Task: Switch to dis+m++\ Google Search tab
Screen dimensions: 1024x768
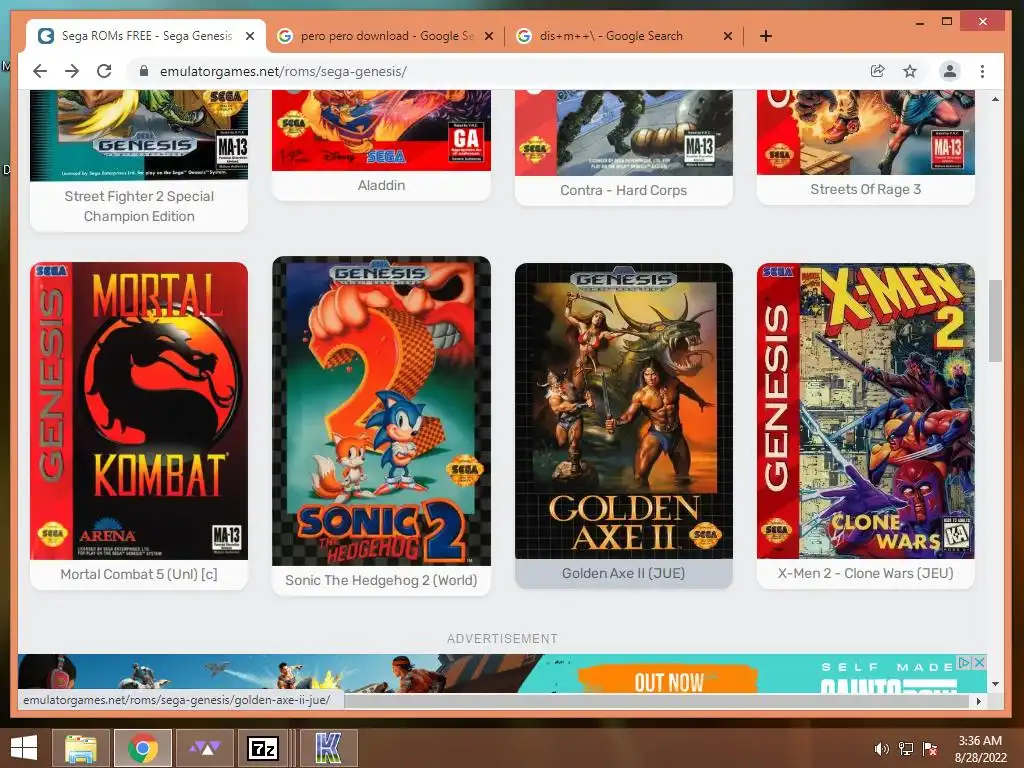Action: tap(624, 36)
